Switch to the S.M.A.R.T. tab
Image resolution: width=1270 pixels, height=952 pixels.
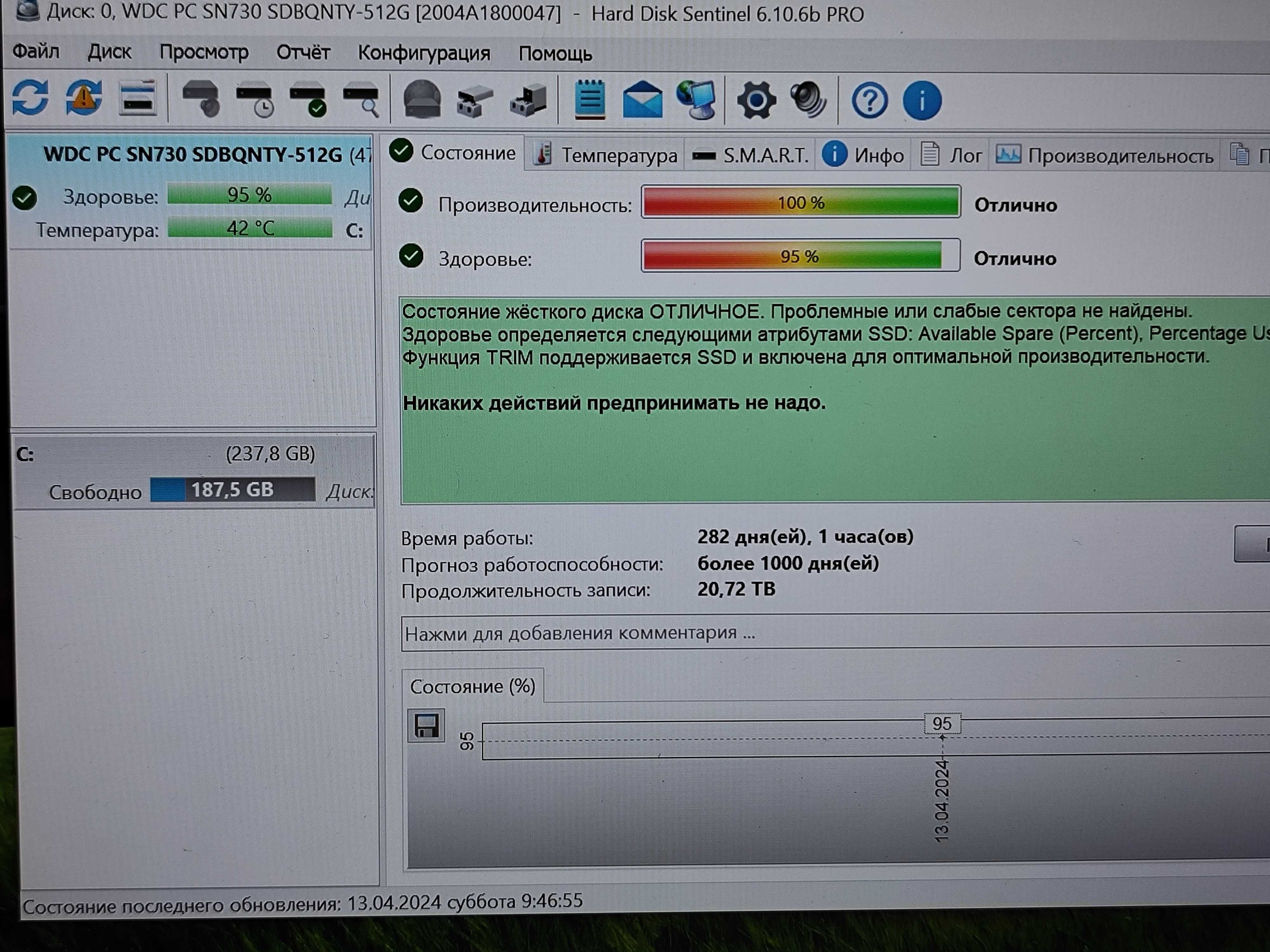click(x=750, y=155)
